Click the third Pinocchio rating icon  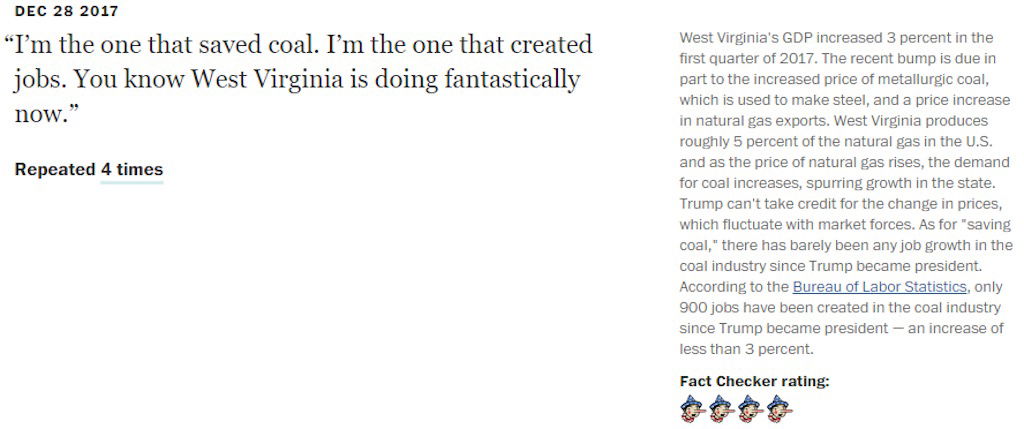pos(750,409)
